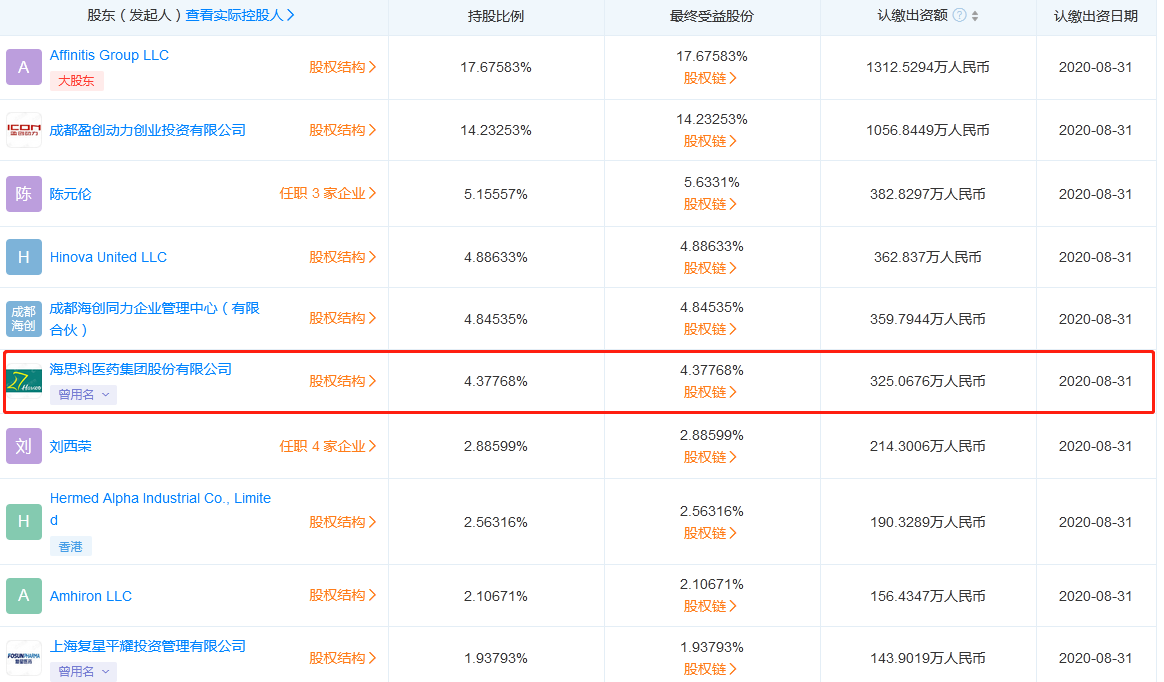Open 股权结构 for 成都盈创动力
The image size is (1164, 682).
pos(342,130)
